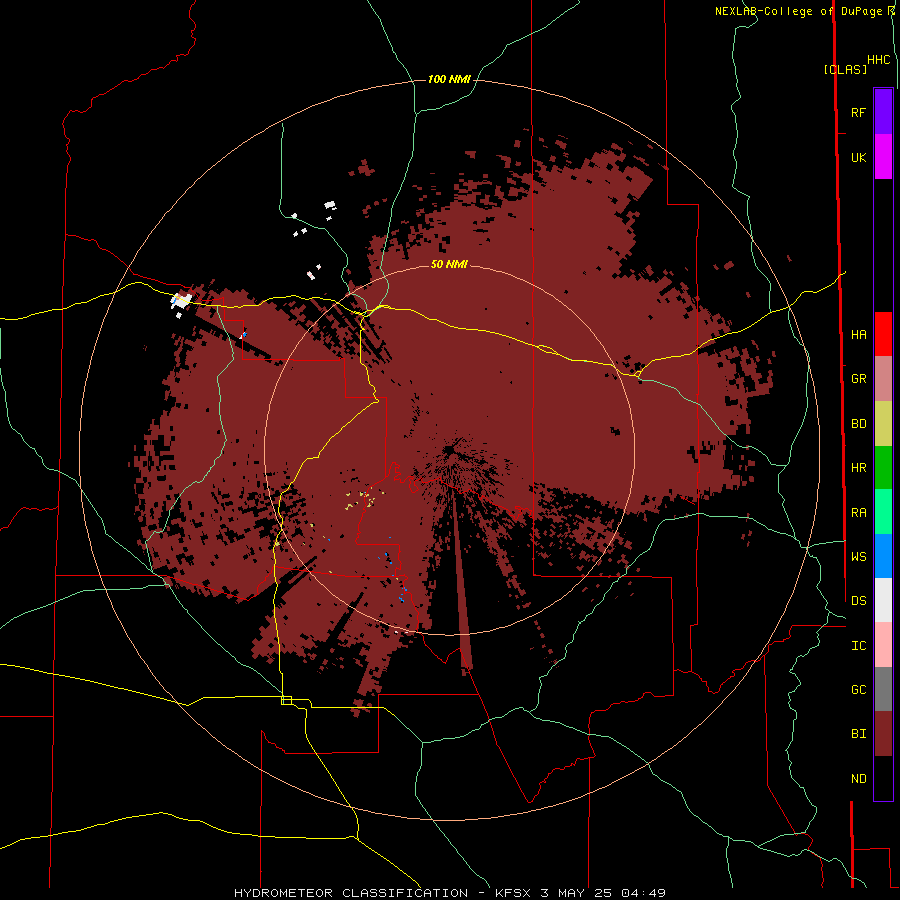Click the DS legend label
This screenshot has width=900, height=900.
coord(858,601)
